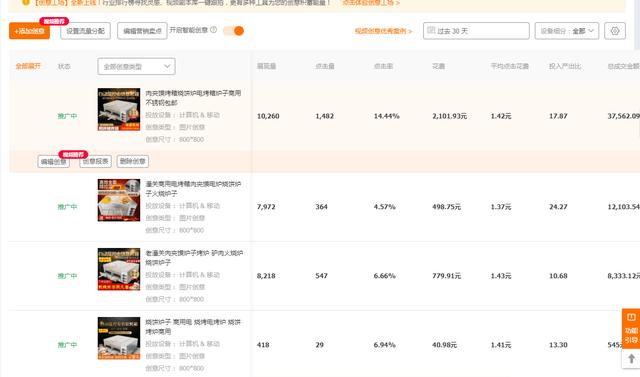The width and height of the screenshot is (640, 377).
Task: Click the 24.27 ROI value
Action: 558,207
